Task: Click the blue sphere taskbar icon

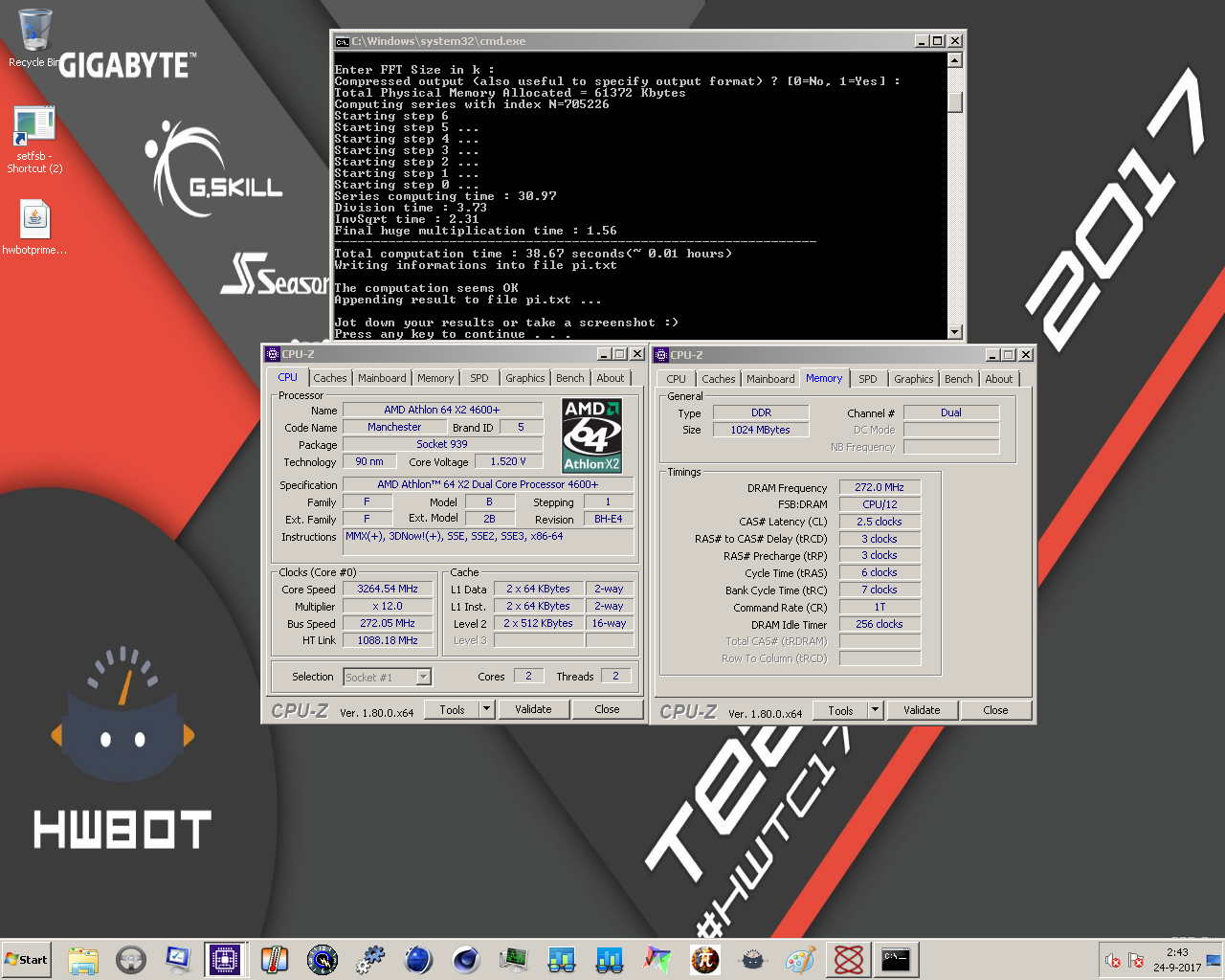Action: tap(418, 959)
